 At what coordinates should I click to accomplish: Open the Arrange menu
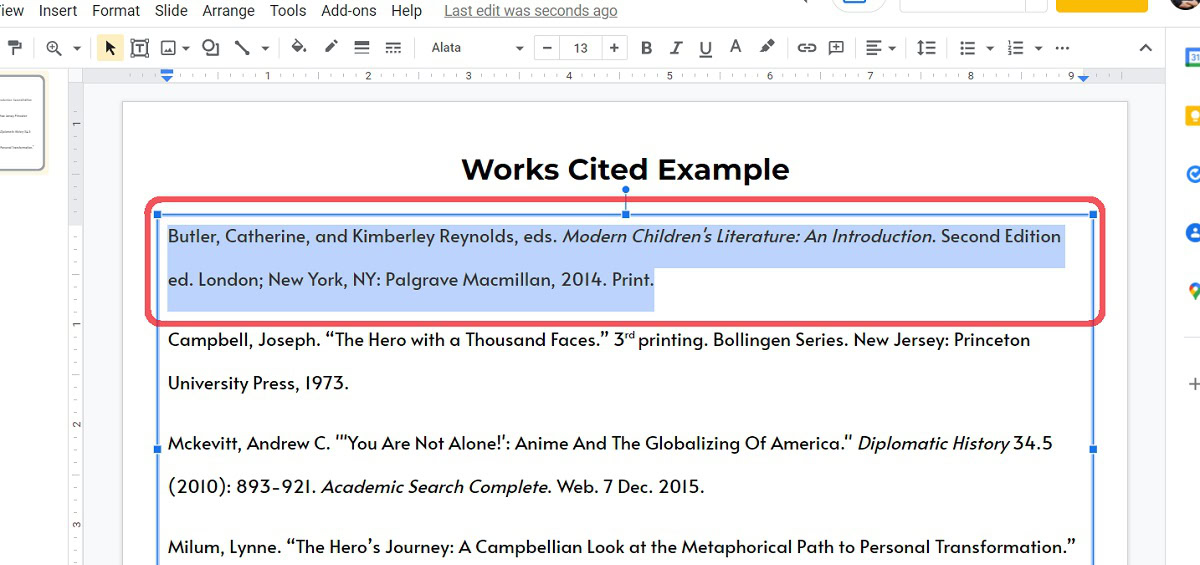click(229, 11)
